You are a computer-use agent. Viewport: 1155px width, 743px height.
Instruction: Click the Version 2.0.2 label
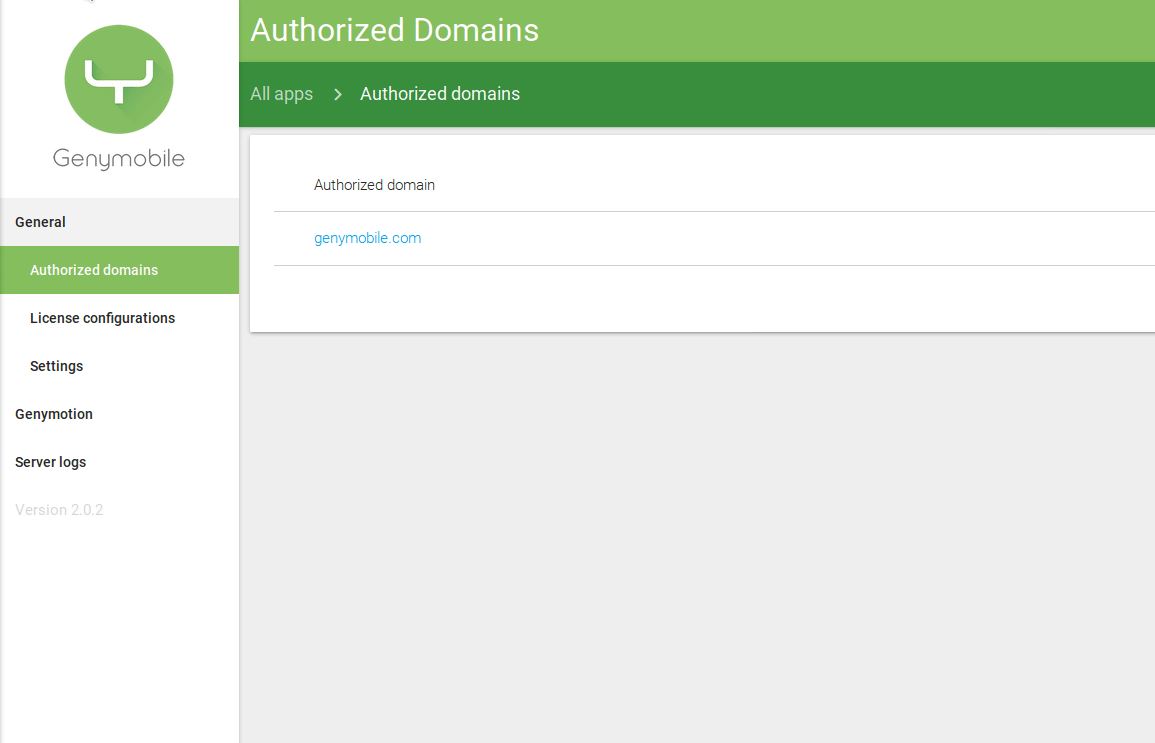[59, 510]
